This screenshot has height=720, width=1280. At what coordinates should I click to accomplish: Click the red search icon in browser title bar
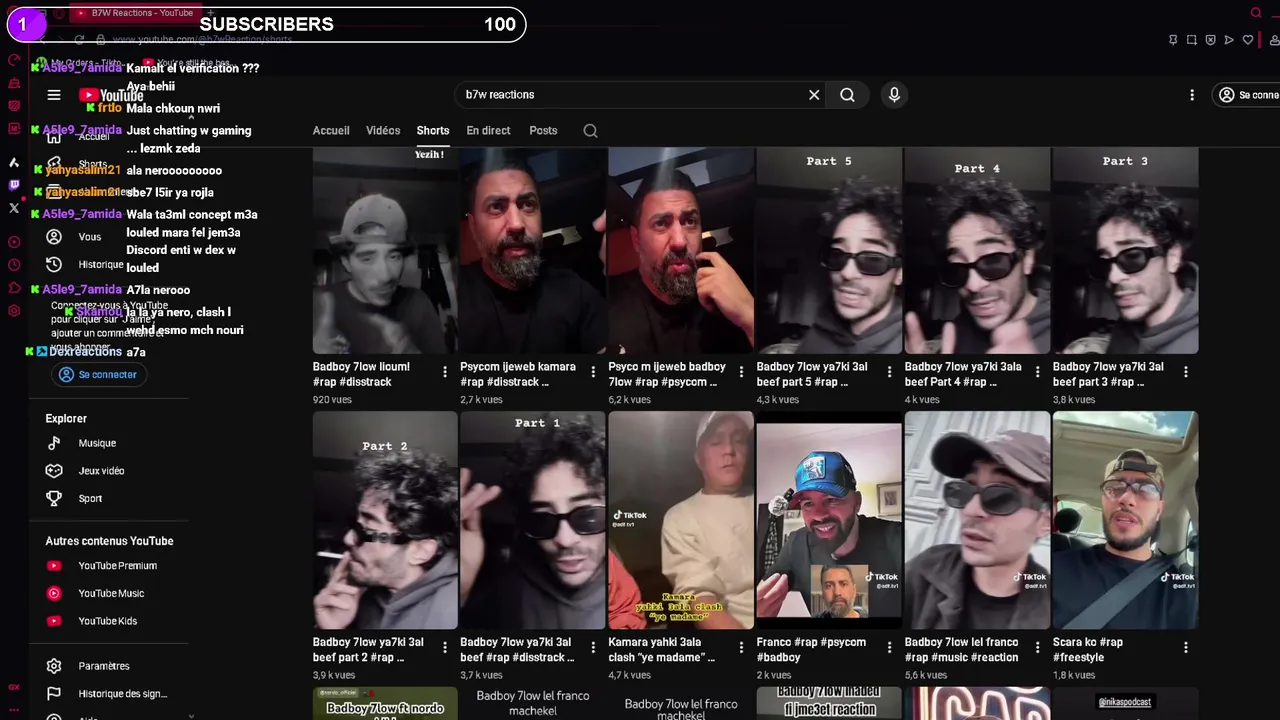(x=1256, y=13)
